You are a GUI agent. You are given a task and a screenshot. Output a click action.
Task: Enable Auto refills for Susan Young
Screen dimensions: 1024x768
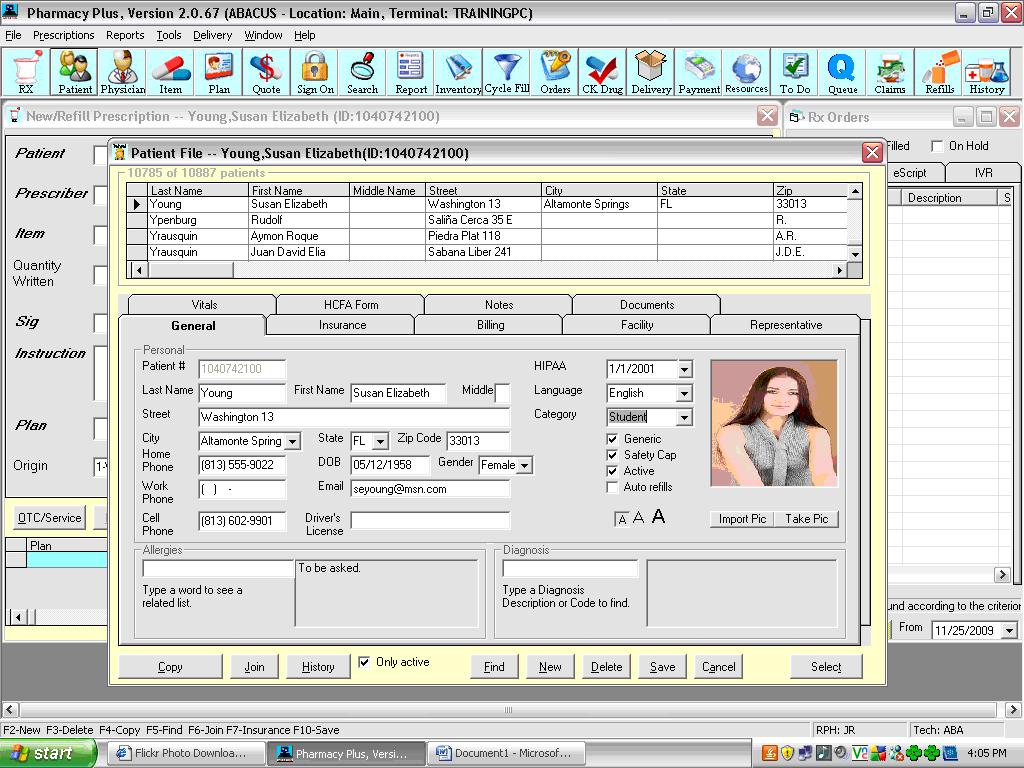[x=614, y=487]
